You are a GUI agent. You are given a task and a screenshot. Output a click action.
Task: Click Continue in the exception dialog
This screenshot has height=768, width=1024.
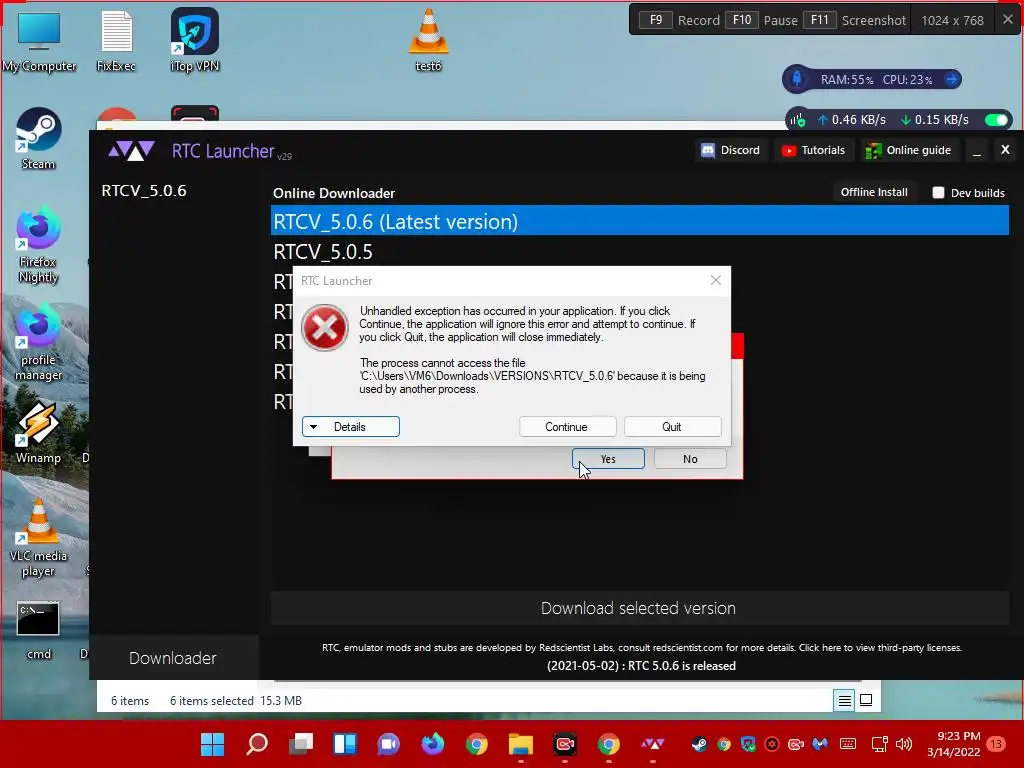[567, 426]
